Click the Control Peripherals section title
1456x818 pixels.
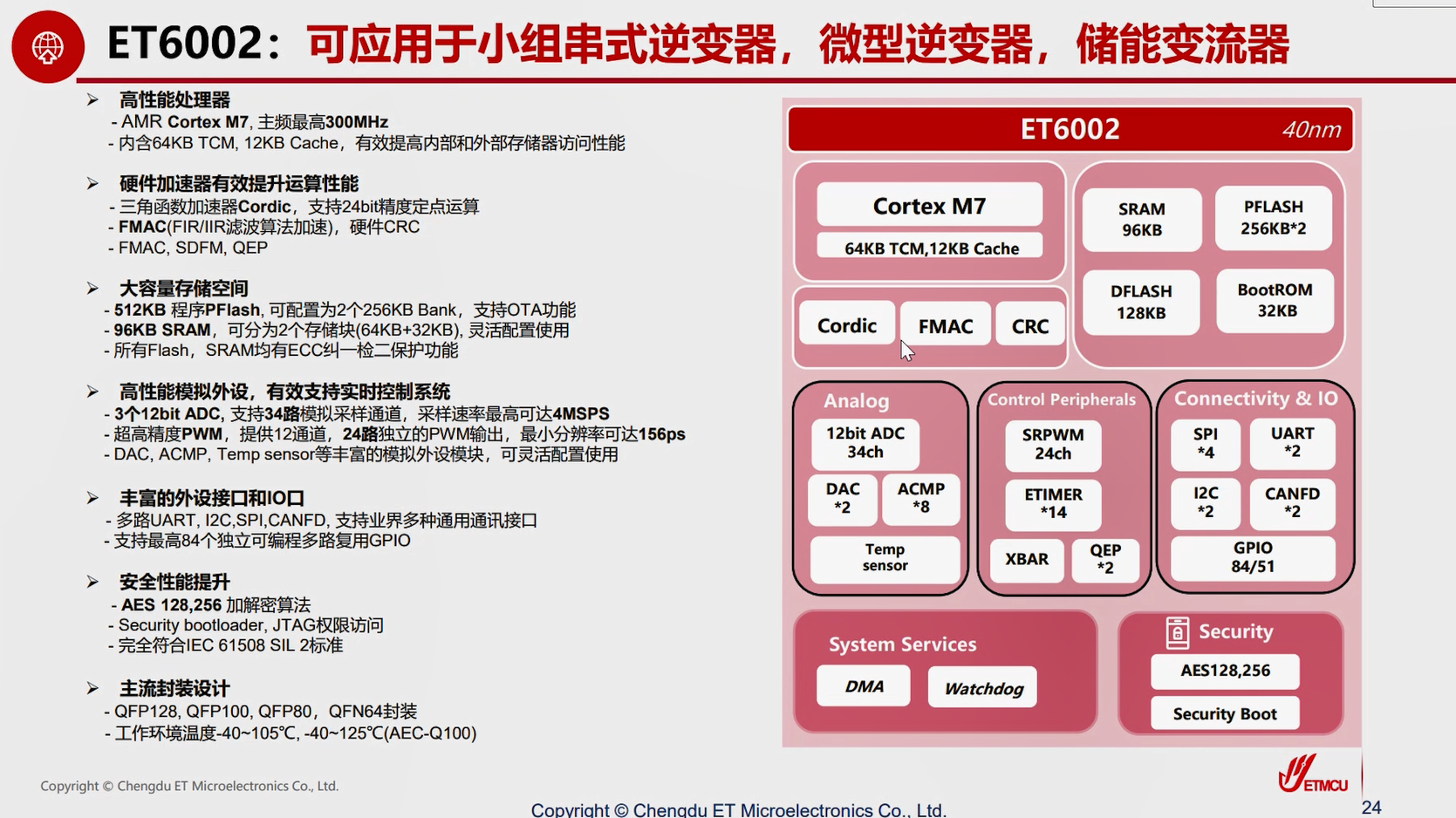[x=1061, y=399]
